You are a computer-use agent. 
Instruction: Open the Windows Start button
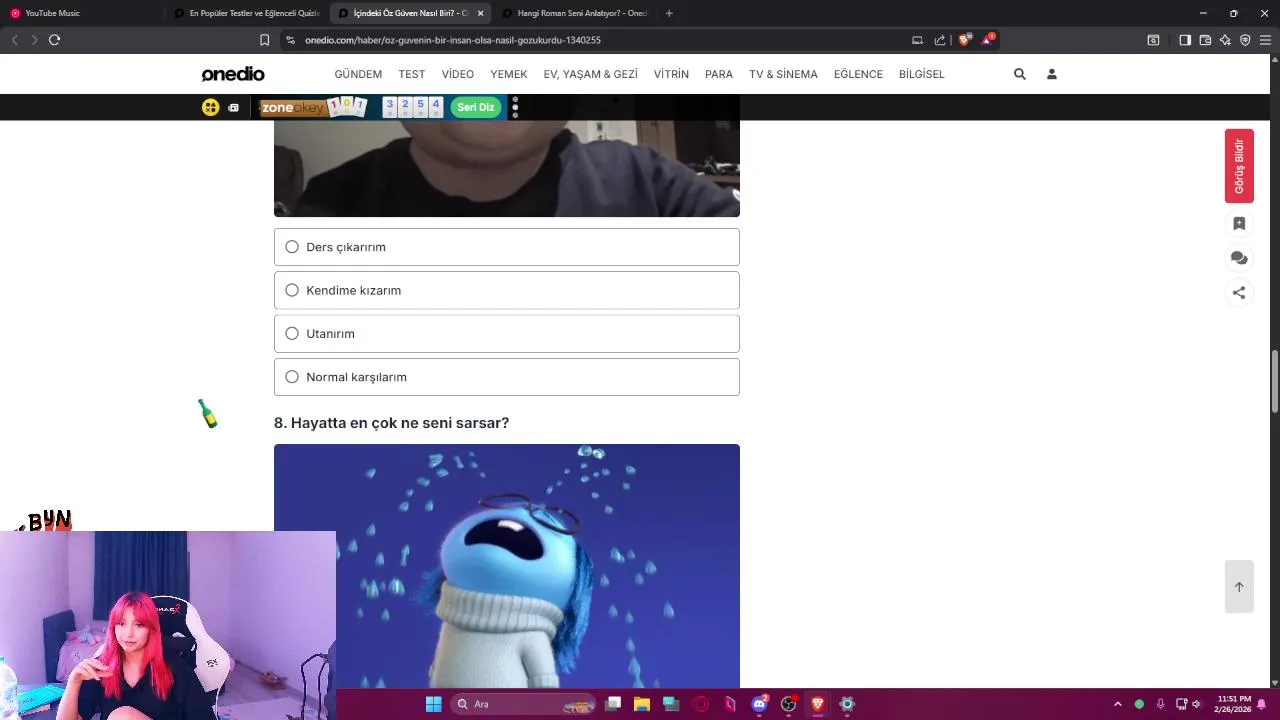[433, 704]
